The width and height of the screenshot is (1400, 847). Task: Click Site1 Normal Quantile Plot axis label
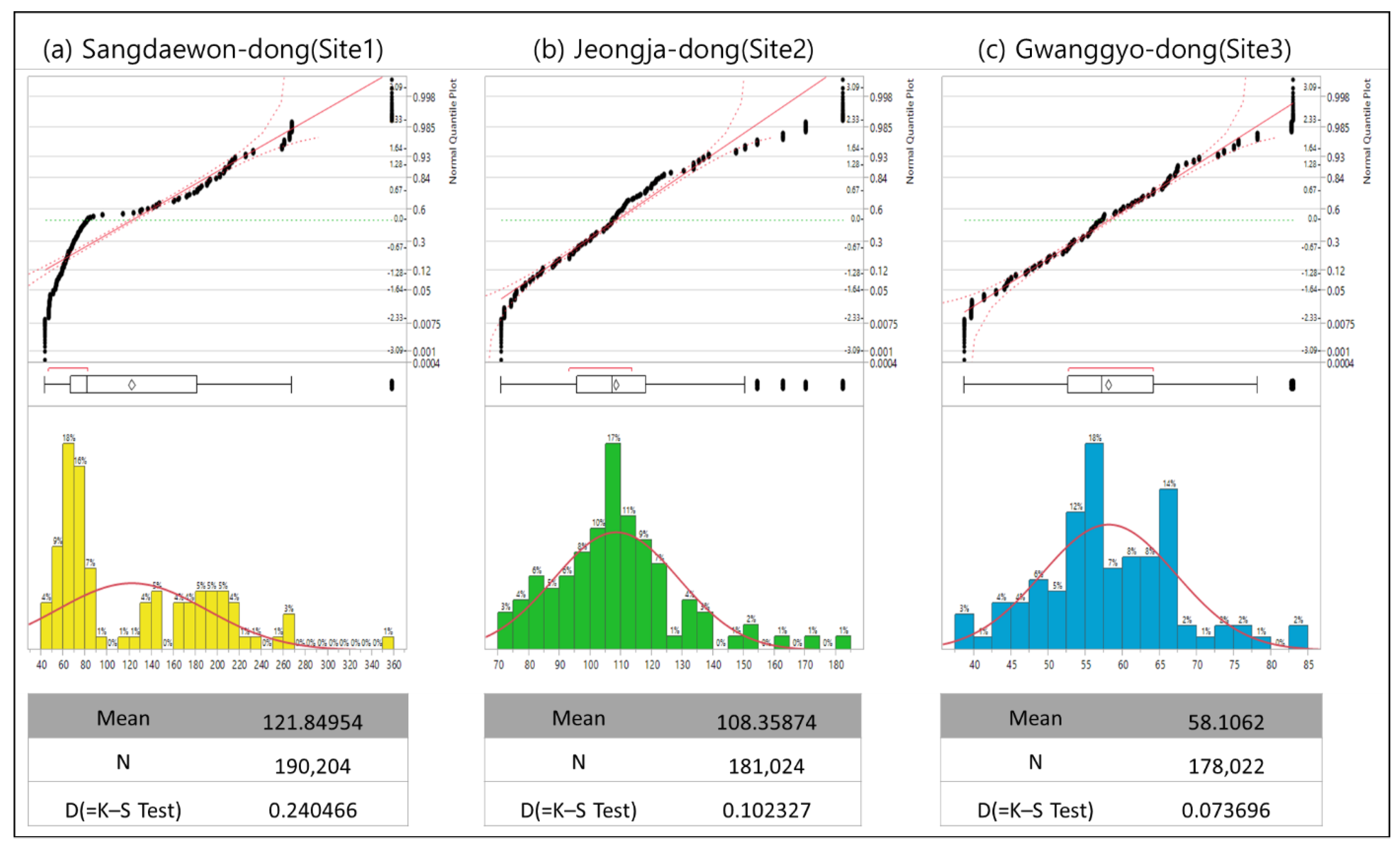pos(453,131)
